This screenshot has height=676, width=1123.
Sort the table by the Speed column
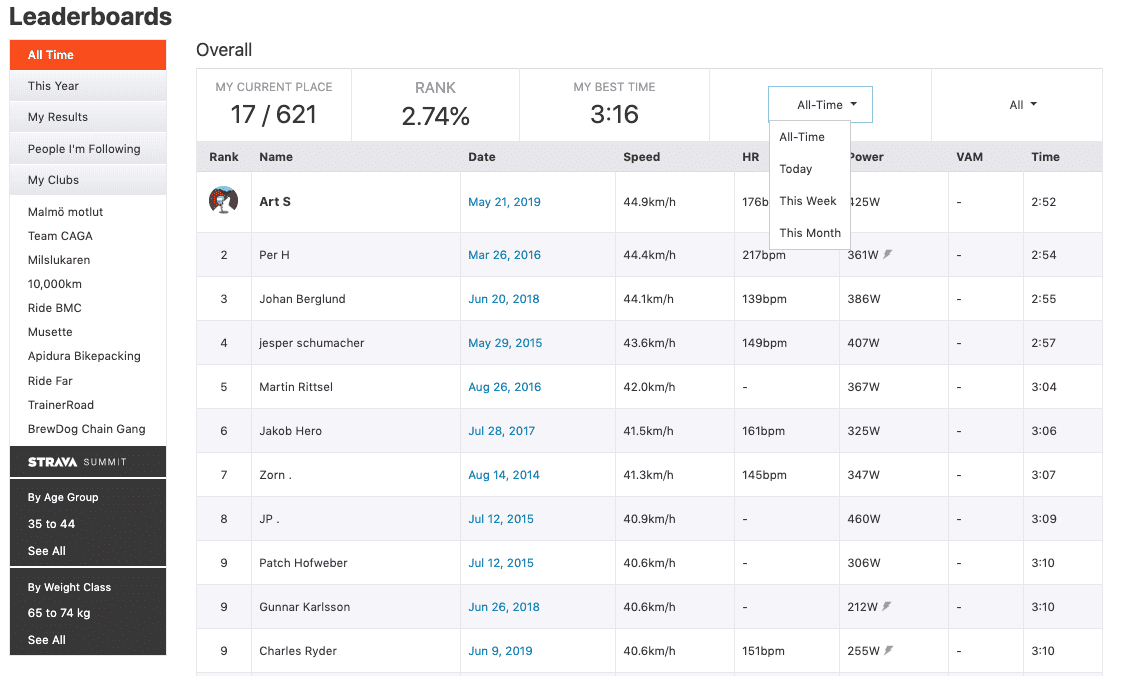[641, 156]
